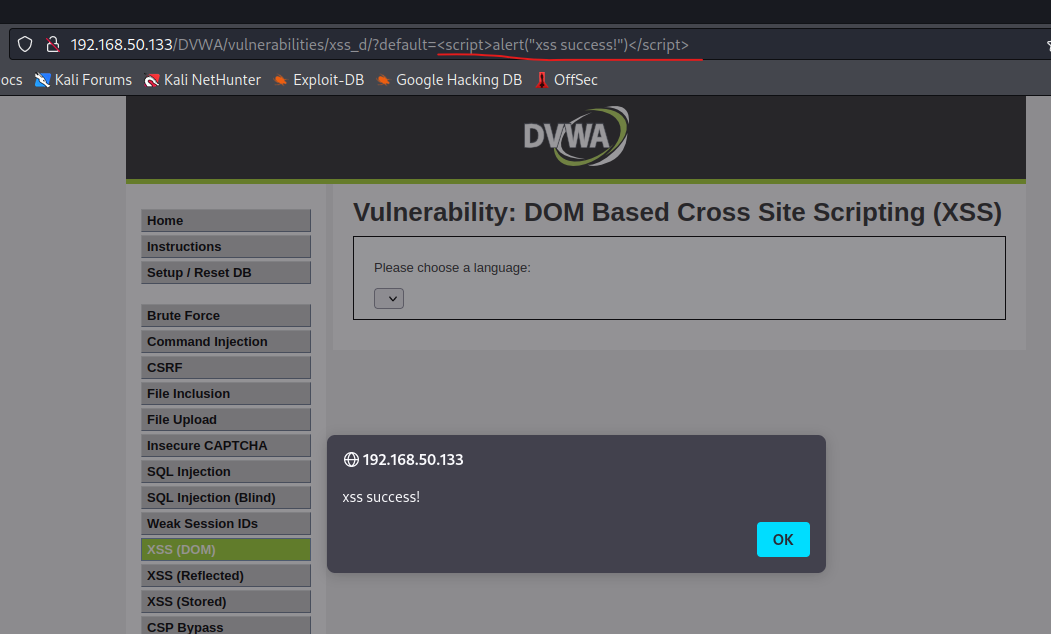Open the Weak Session IDs page
Viewport: 1051px width, 634px height.
(x=226, y=523)
